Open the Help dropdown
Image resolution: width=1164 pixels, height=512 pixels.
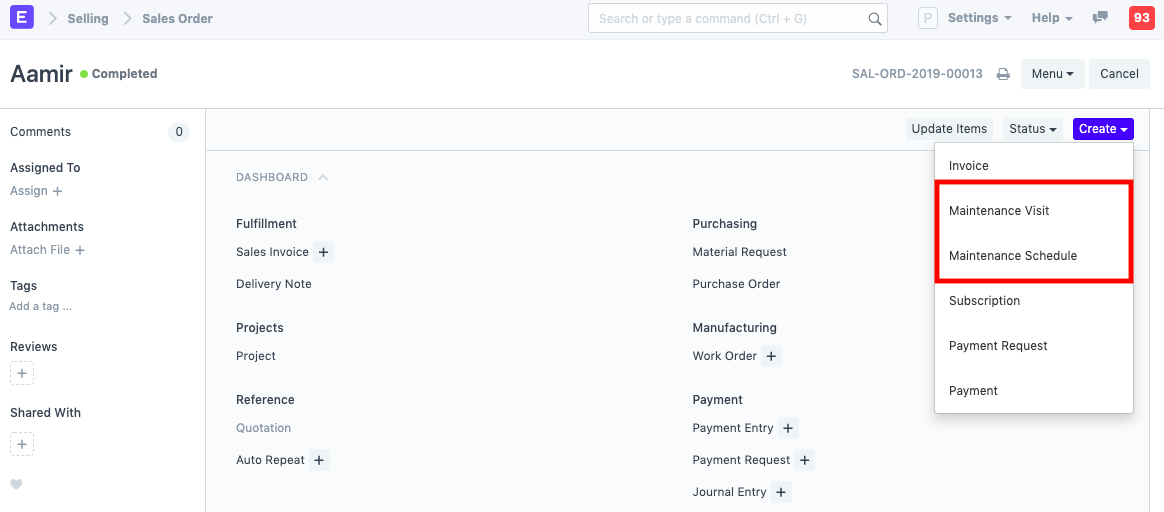coord(1051,18)
